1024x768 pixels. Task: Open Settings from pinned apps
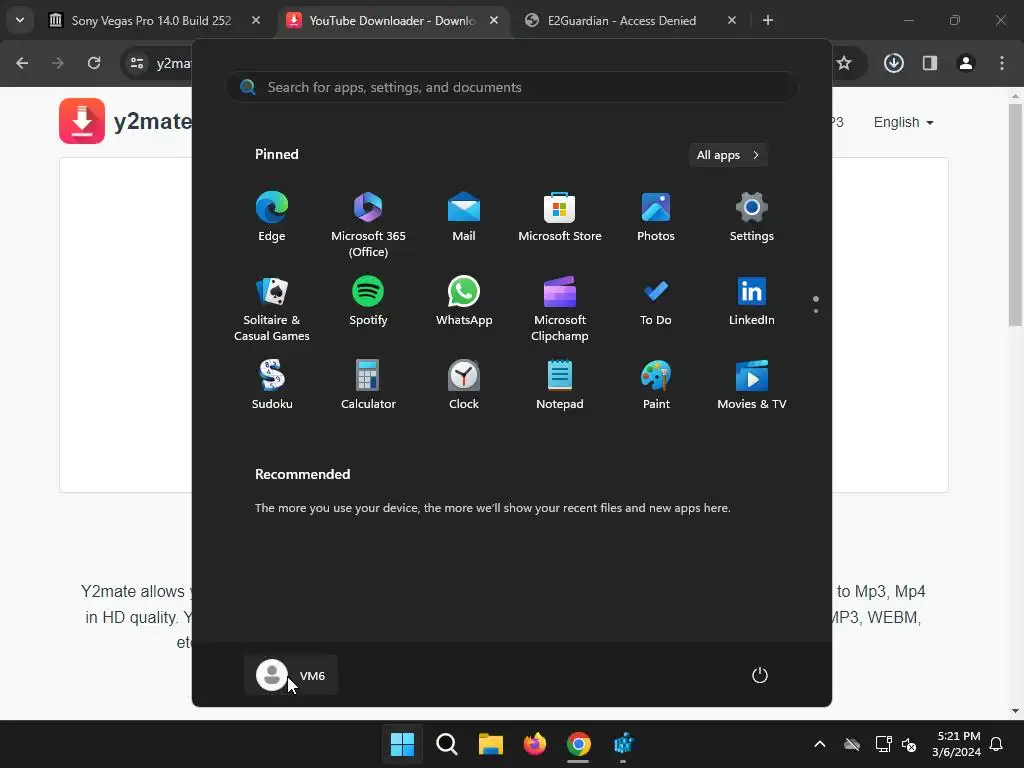(x=752, y=217)
